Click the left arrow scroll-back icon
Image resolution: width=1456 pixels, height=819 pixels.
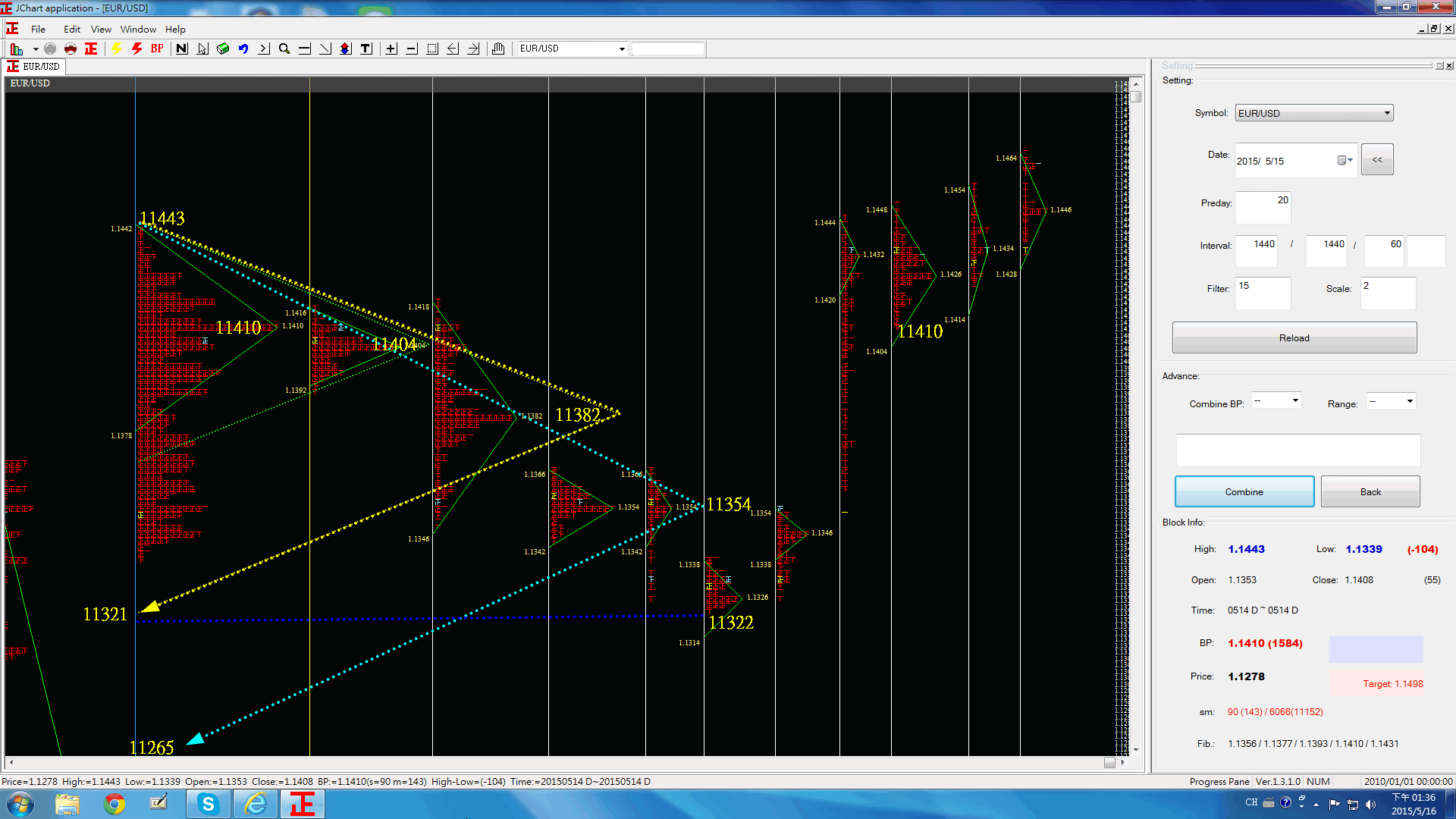pyautogui.click(x=453, y=49)
